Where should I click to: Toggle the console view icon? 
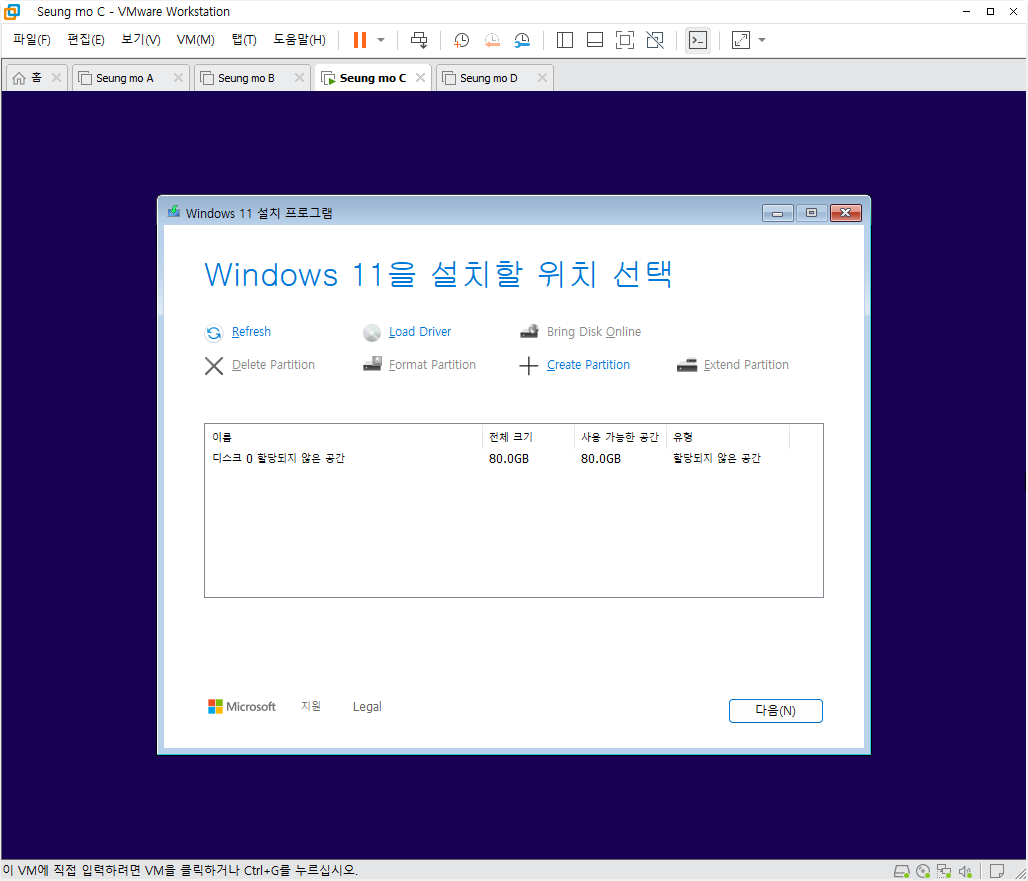point(698,40)
